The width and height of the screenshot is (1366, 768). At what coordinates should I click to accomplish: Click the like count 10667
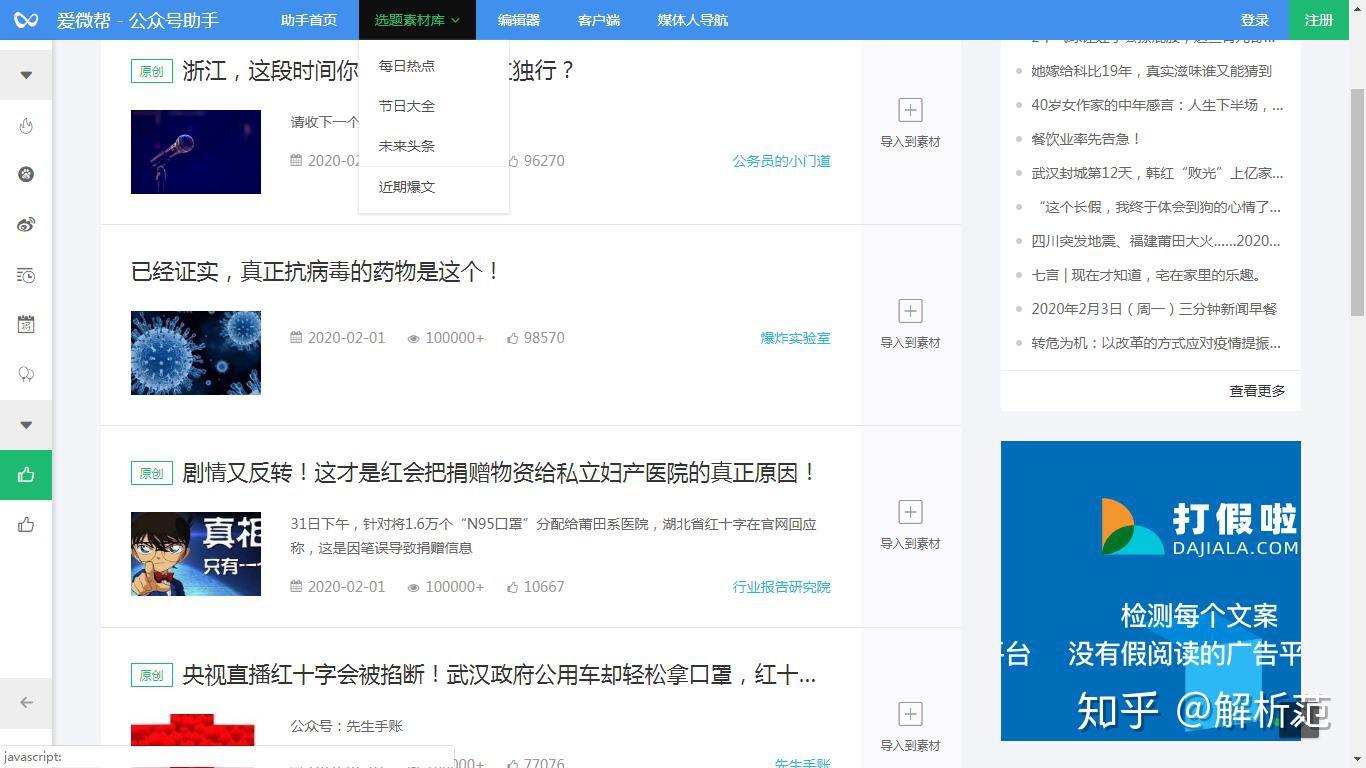tap(544, 587)
